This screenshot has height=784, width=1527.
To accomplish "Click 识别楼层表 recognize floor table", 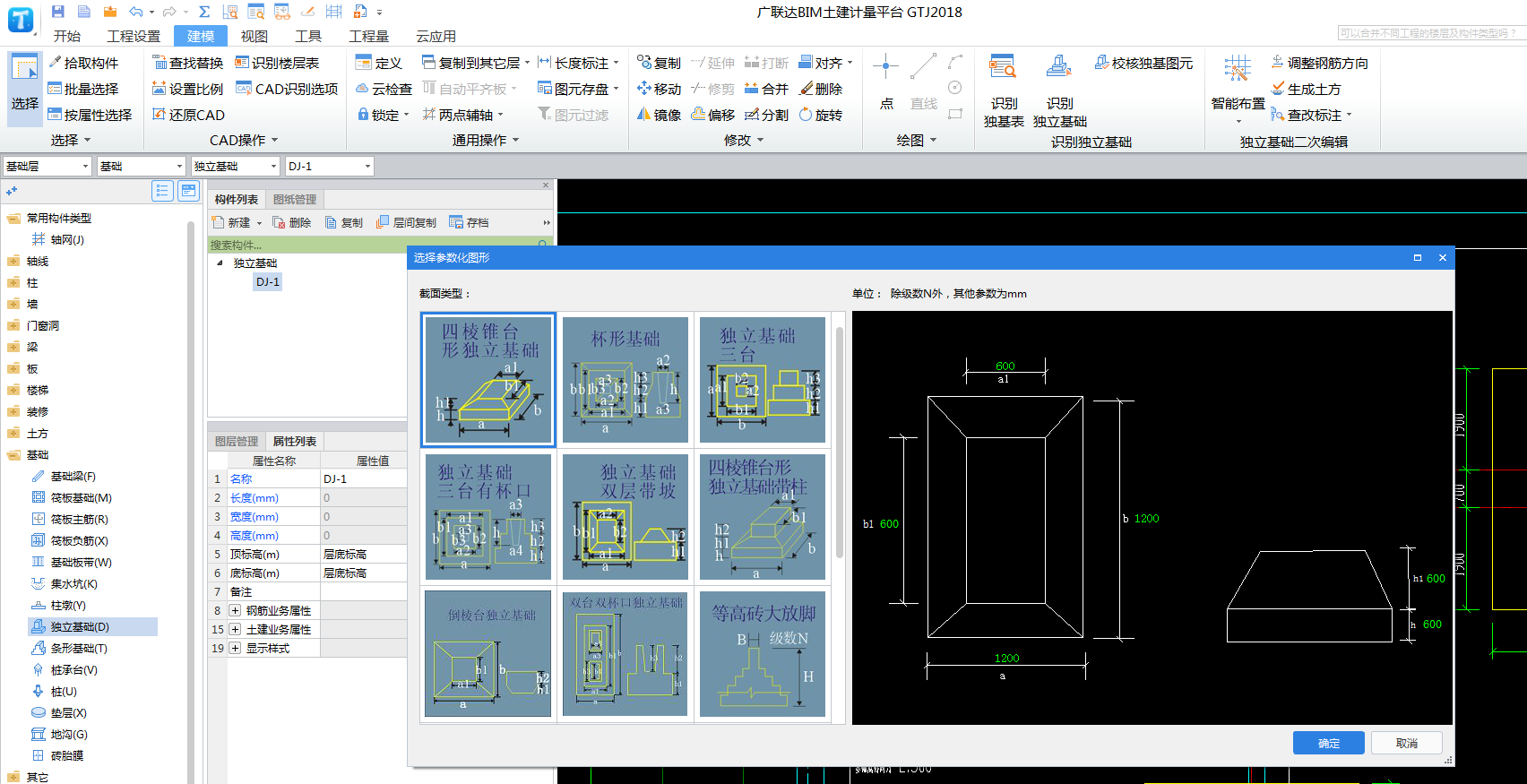I will [278, 63].
